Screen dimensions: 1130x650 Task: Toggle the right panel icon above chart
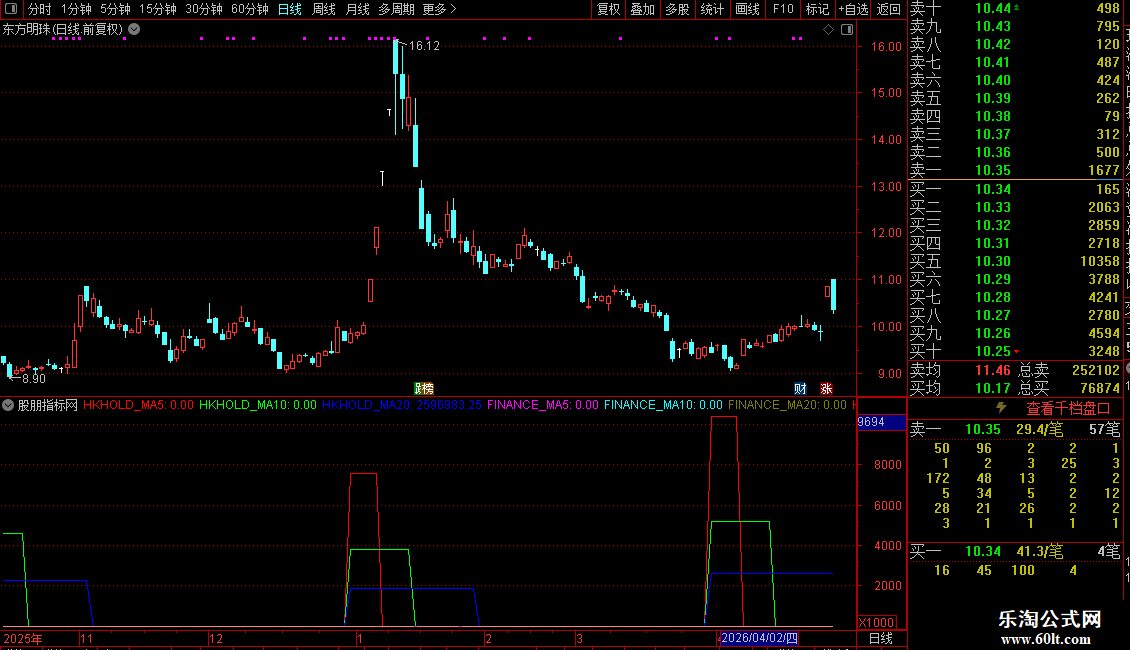[847, 30]
